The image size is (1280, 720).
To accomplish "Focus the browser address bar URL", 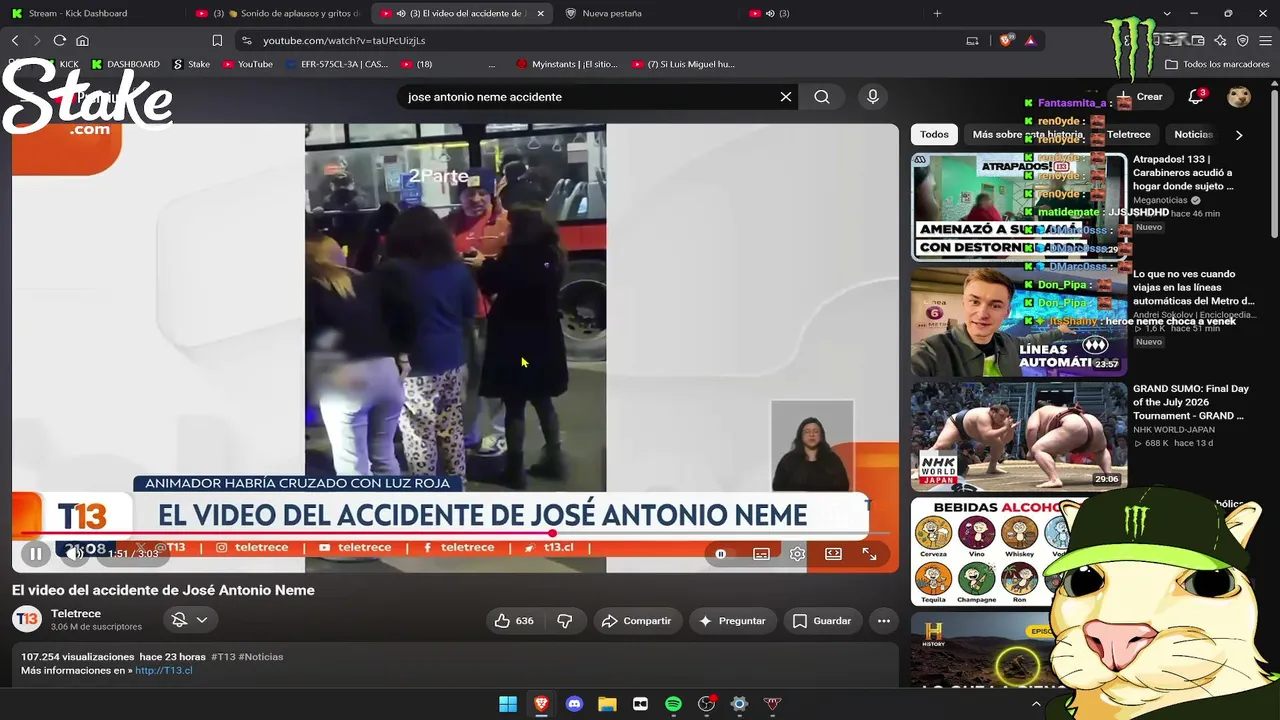I will coord(344,40).
